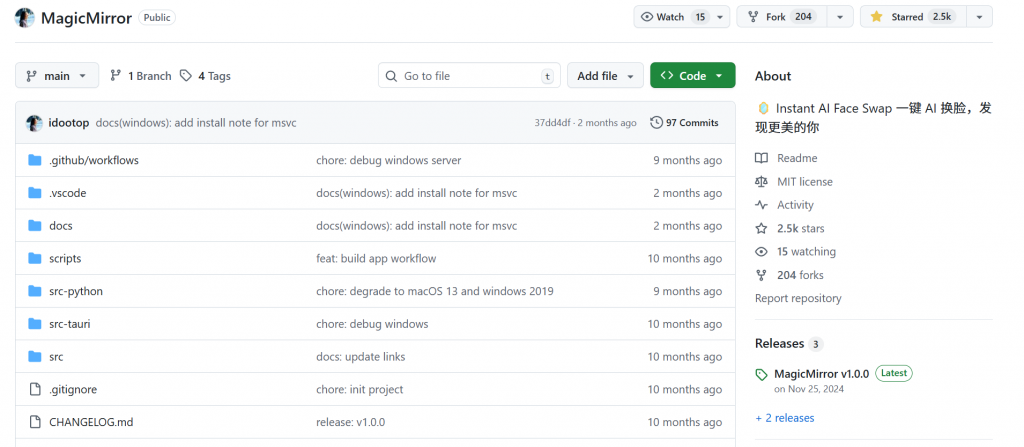Click the Readme book icon in About
The image size is (1024, 447).
click(762, 158)
